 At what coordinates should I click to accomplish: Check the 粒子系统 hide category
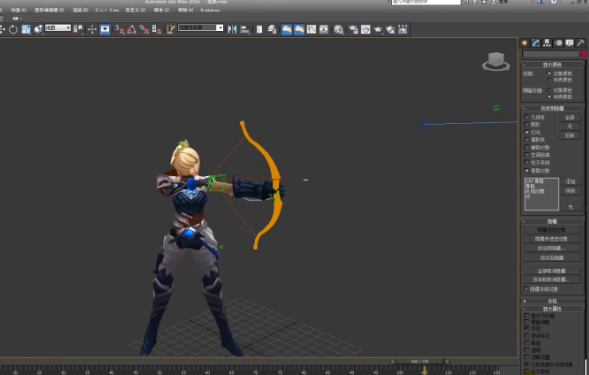(527, 163)
